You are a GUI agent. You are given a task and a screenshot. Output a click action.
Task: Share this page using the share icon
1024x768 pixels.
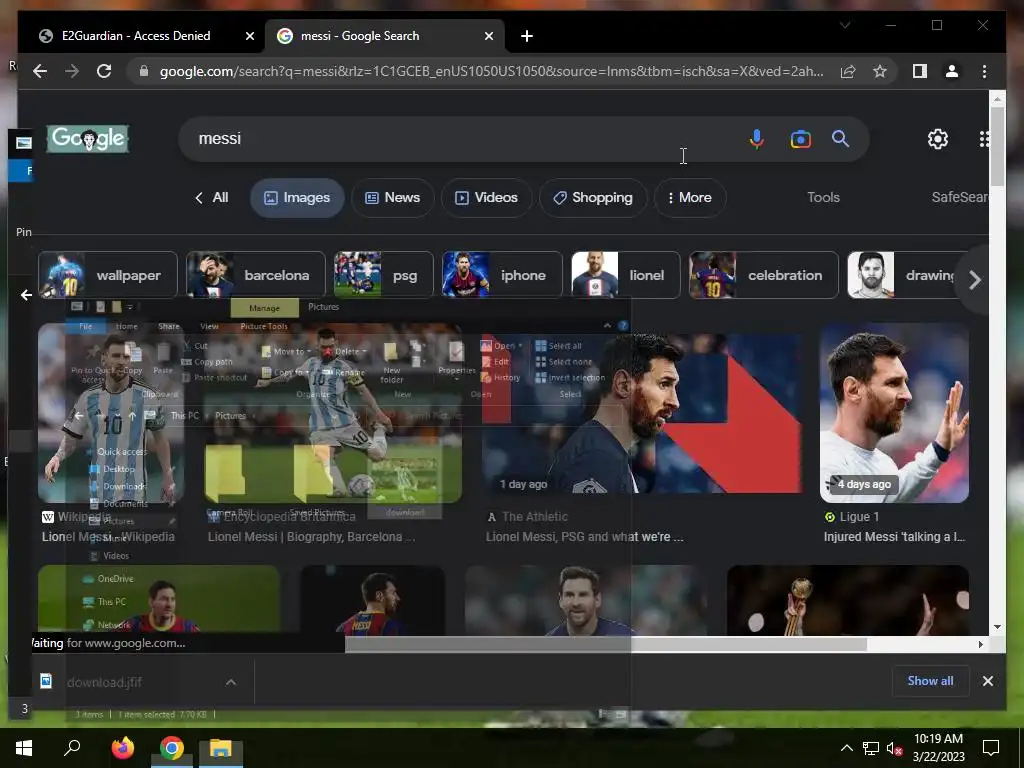pos(848,71)
